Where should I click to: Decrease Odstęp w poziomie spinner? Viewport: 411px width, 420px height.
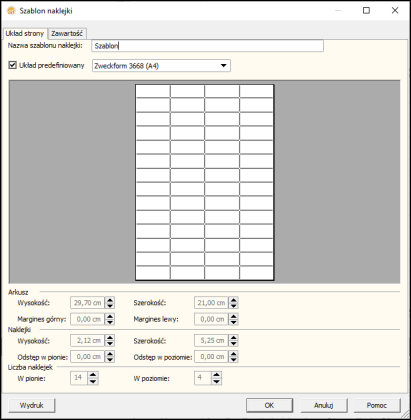[233, 360]
